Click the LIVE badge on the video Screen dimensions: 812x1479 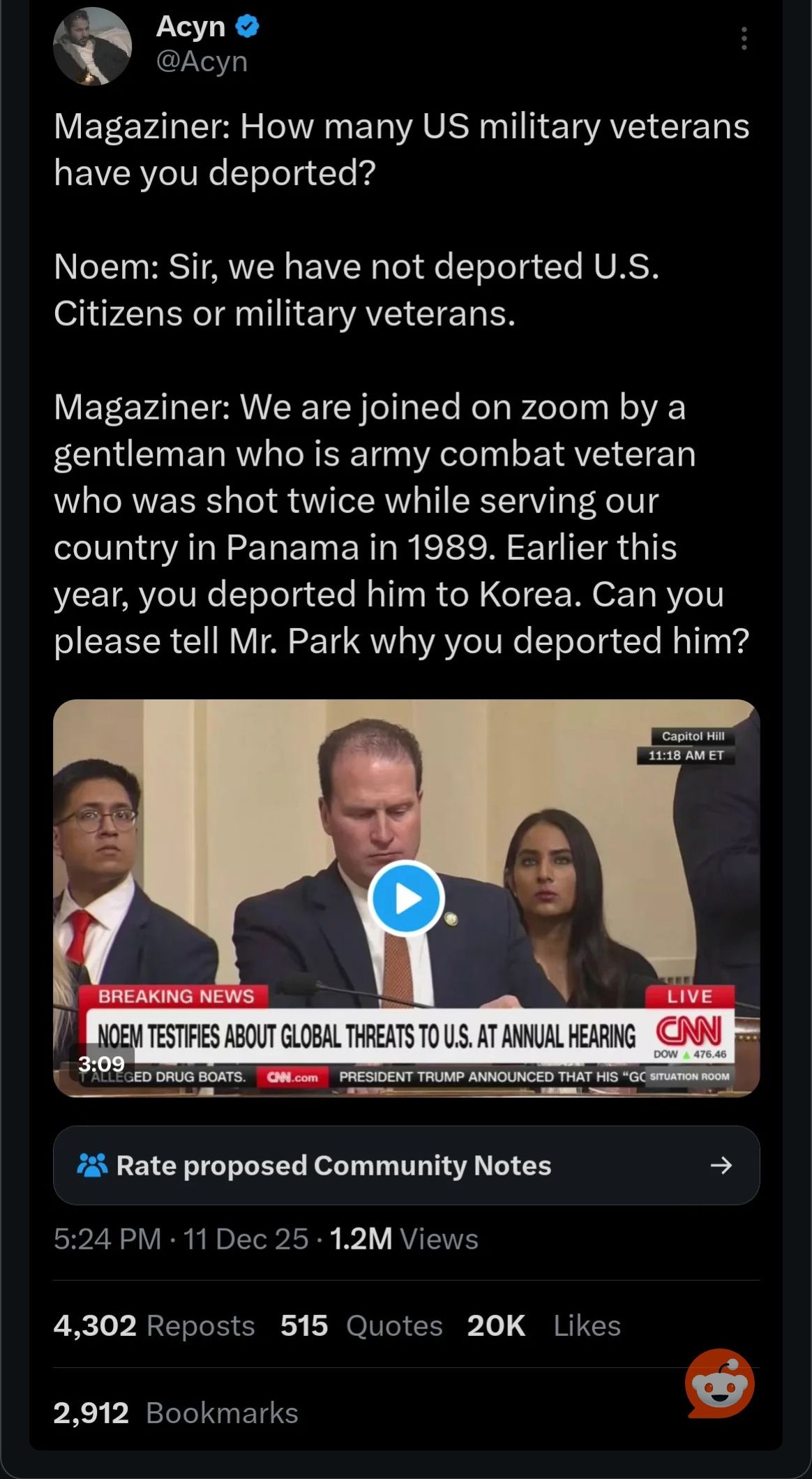(689, 996)
